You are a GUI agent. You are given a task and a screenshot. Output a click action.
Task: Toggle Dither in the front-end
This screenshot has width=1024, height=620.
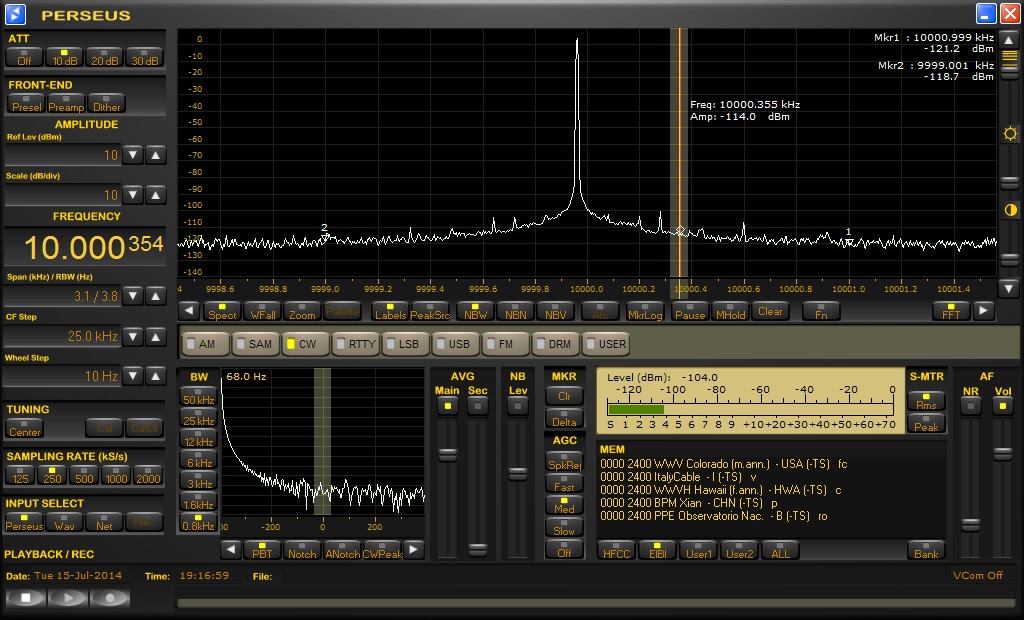[106, 104]
